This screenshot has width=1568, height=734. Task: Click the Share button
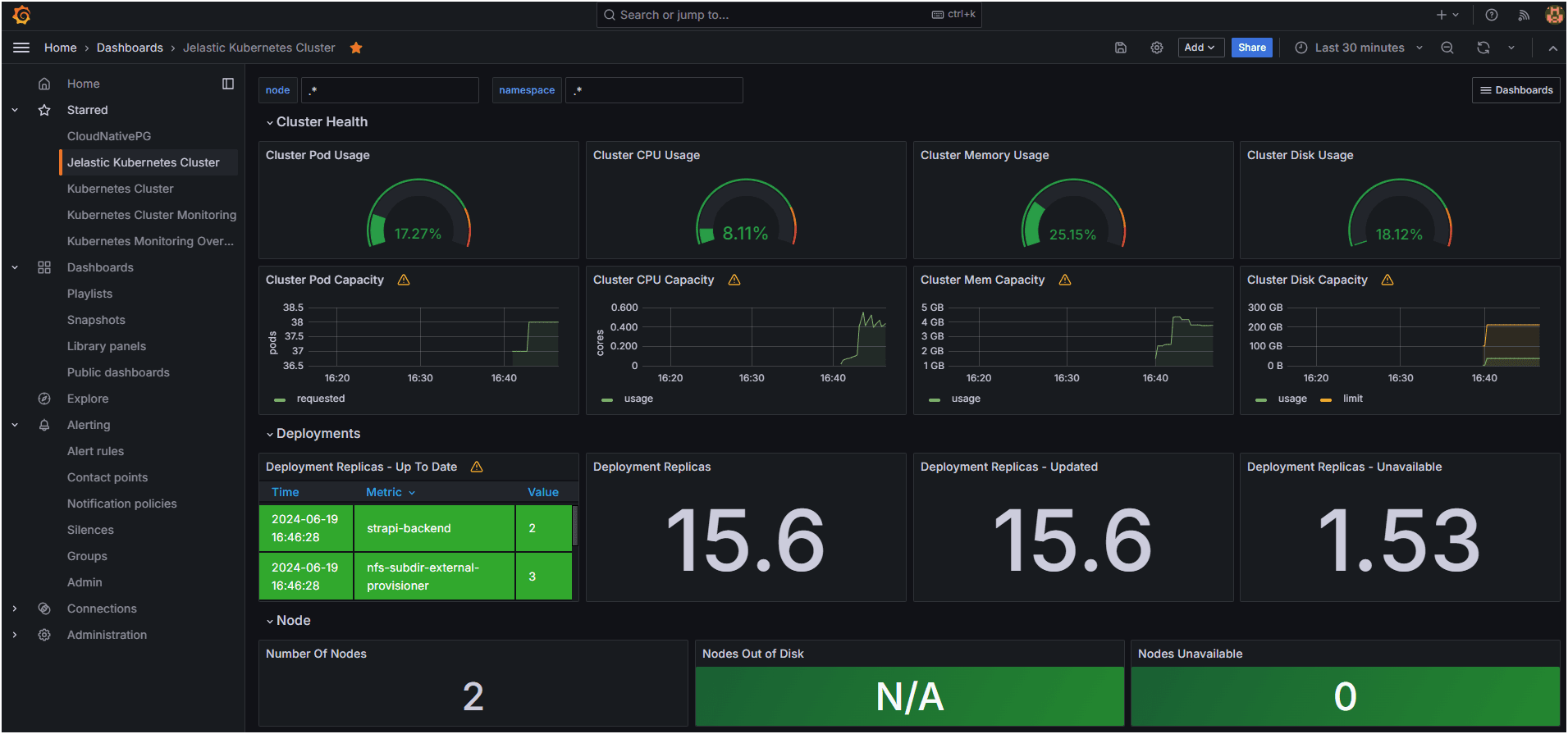[x=1251, y=48]
